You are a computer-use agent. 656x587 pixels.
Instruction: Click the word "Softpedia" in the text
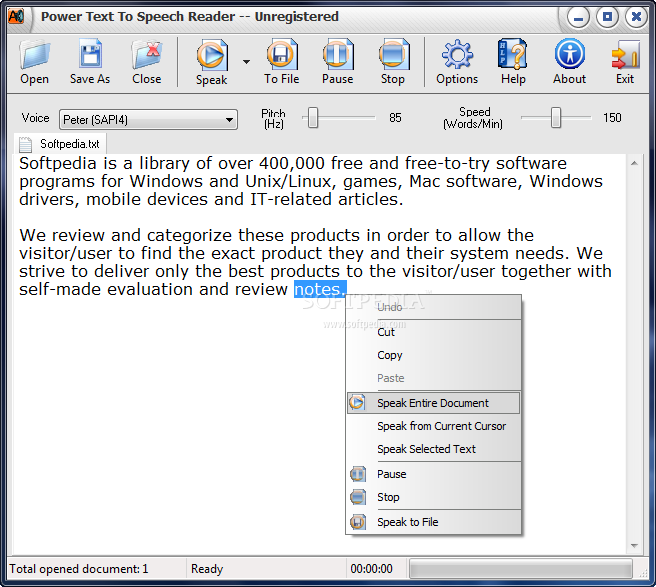(58, 164)
